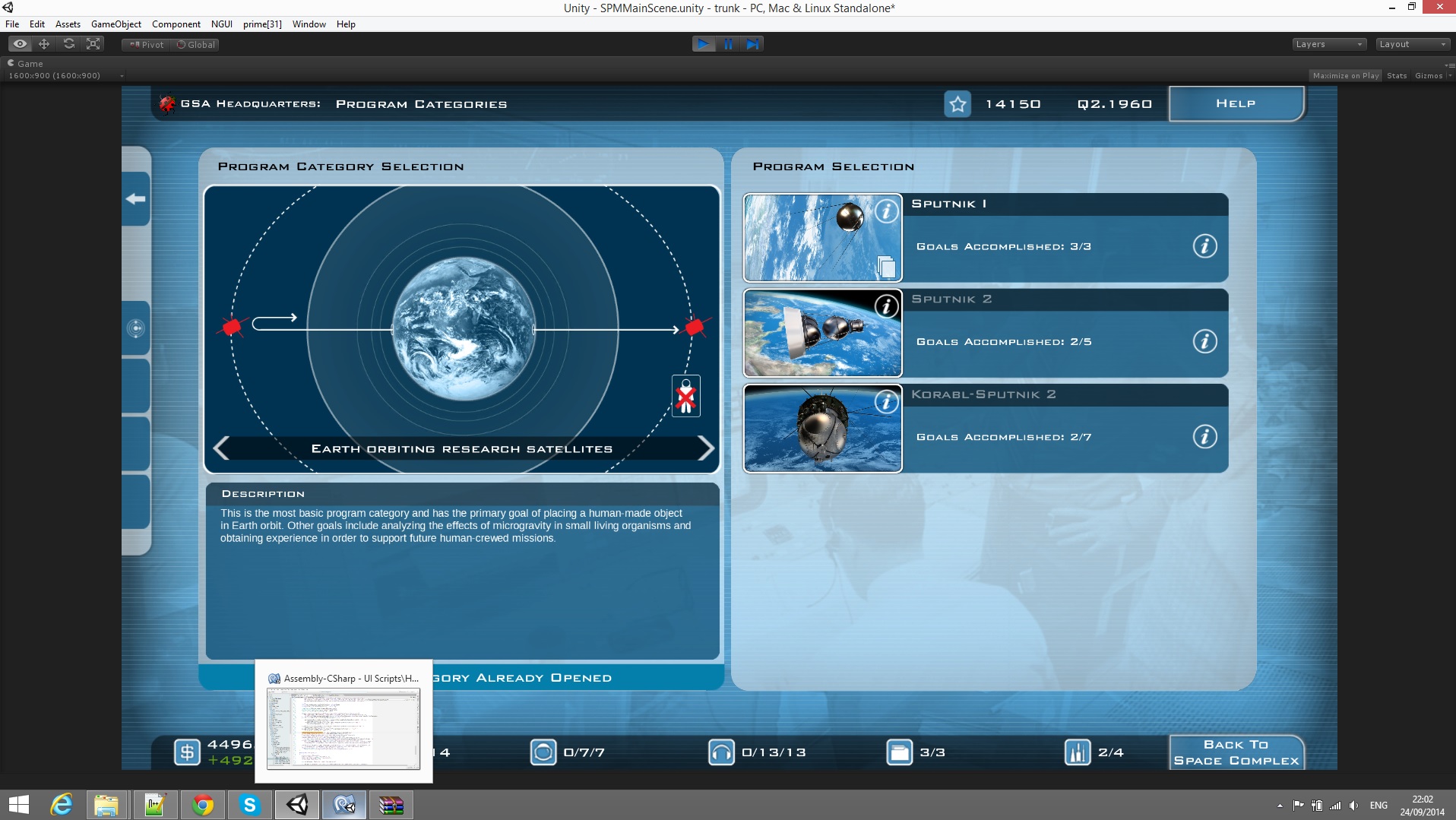Click the Help button in the game
1456x820 pixels.
point(1236,103)
